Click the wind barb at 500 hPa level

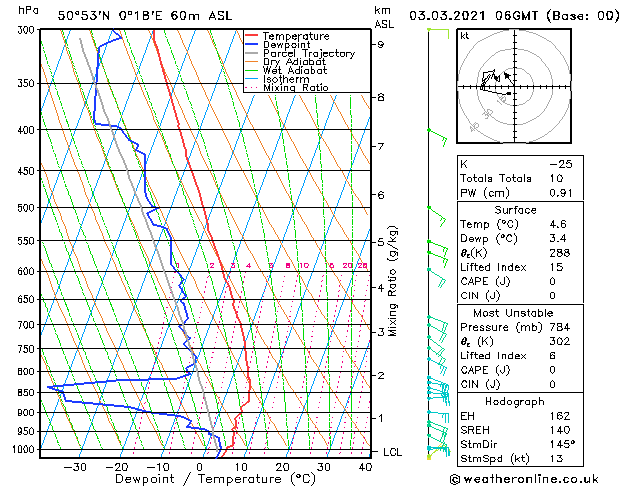click(x=437, y=217)
